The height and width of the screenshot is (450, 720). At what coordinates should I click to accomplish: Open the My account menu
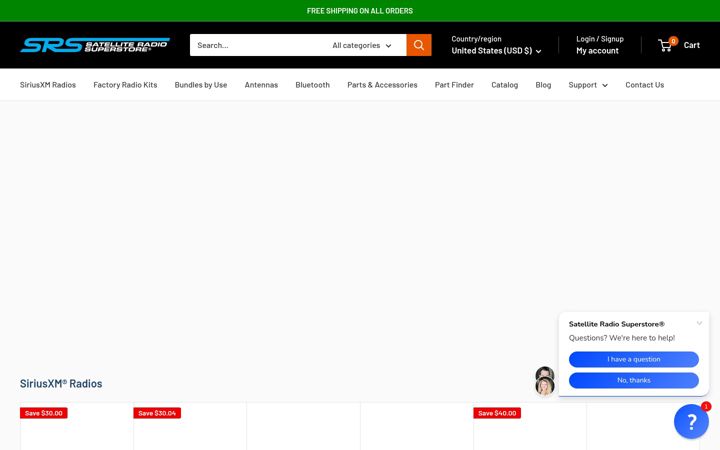(597, 51)
